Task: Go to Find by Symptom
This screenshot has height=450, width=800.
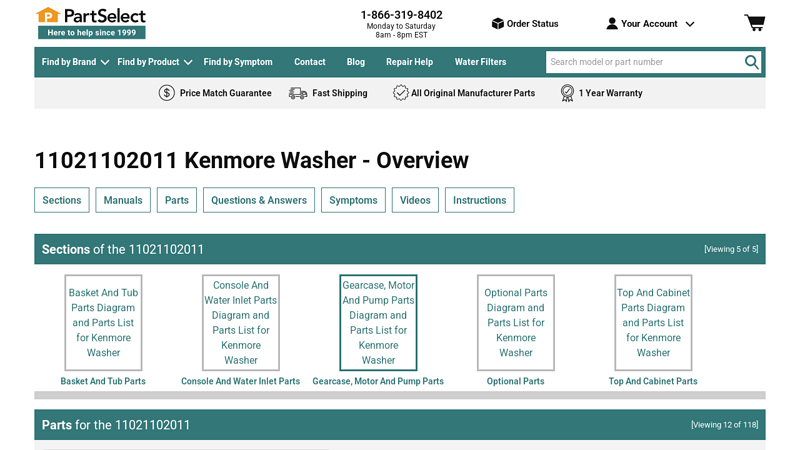Action: [x=238, y=62]
